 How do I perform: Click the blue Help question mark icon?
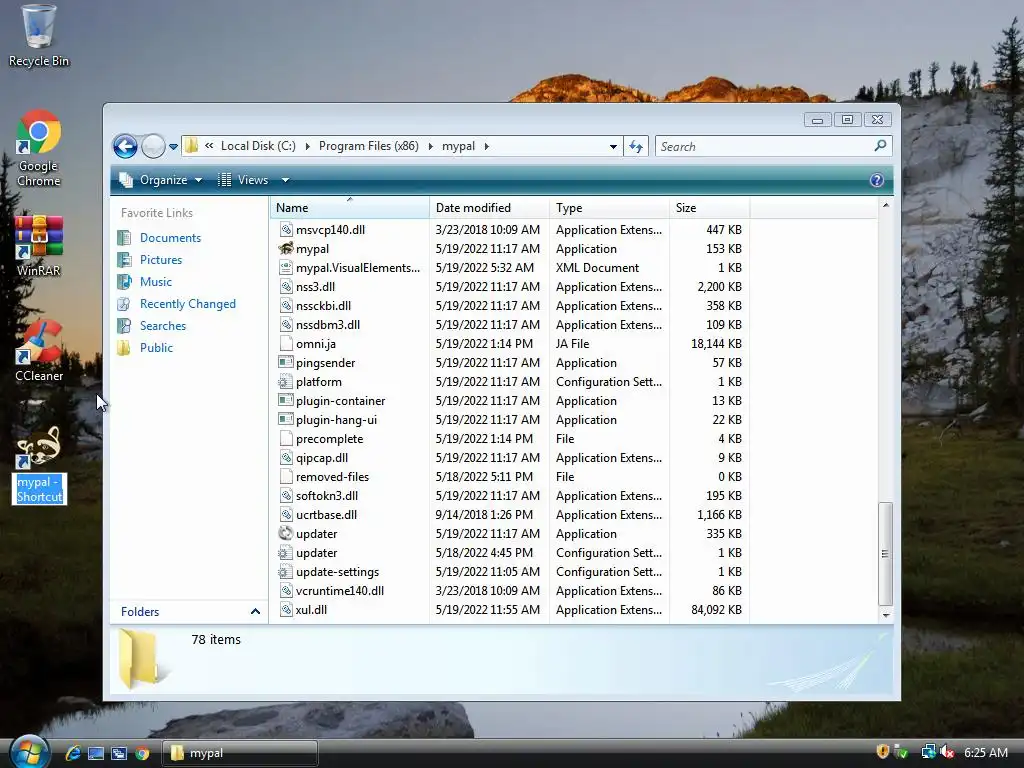coord(876,180)
